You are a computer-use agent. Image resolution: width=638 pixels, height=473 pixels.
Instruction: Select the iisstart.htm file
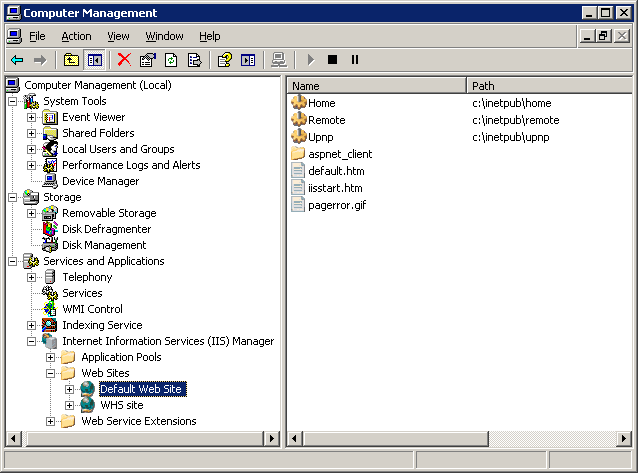pos(335,188)
